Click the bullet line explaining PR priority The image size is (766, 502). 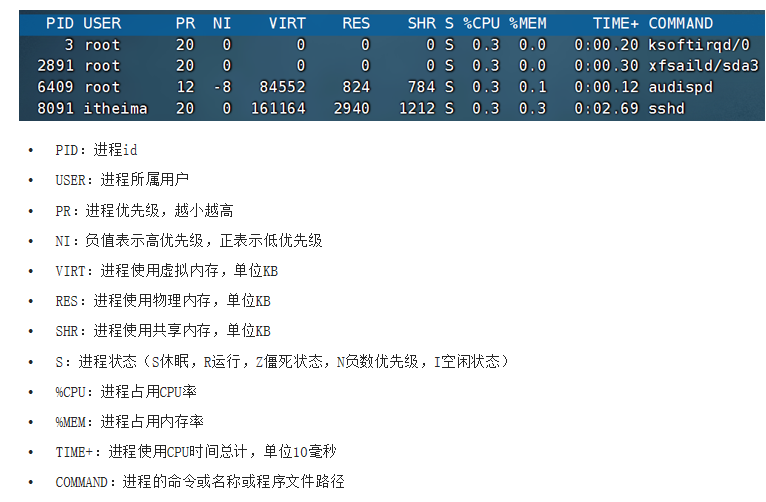tap(144, 210)
